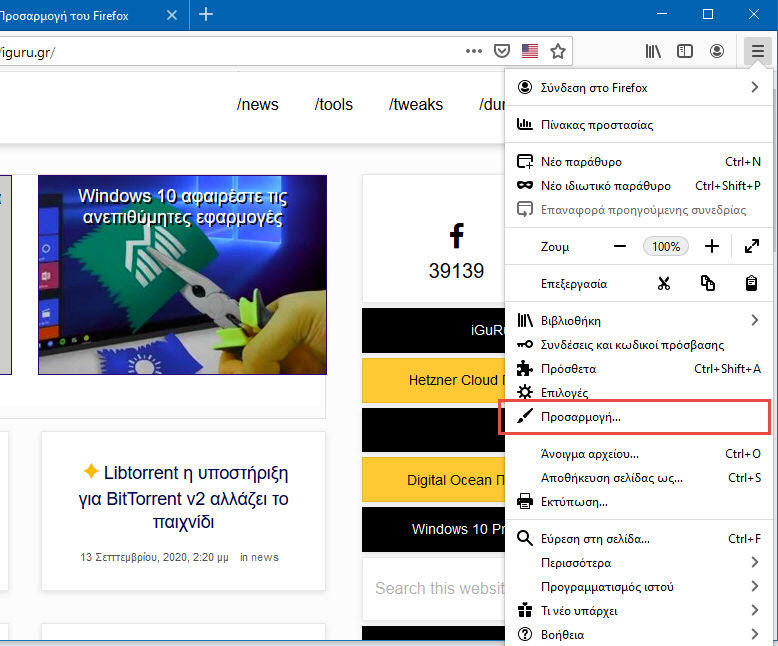The image size is (778, 646).
Task: Open the Library bookshelf icon in toolbar
Action: coord(653,51)
